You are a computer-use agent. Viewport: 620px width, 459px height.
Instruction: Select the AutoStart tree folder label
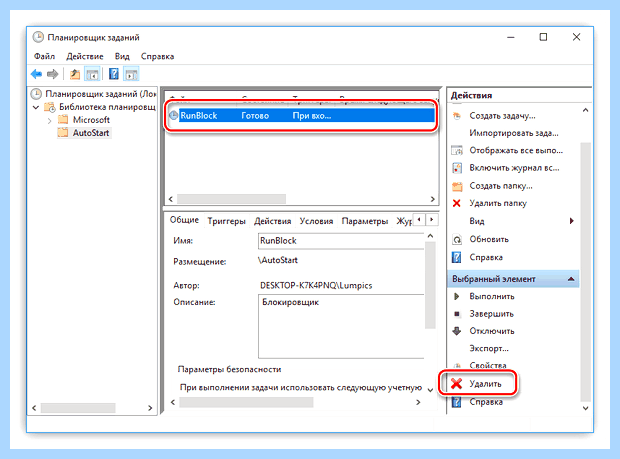tap(91, 133)
